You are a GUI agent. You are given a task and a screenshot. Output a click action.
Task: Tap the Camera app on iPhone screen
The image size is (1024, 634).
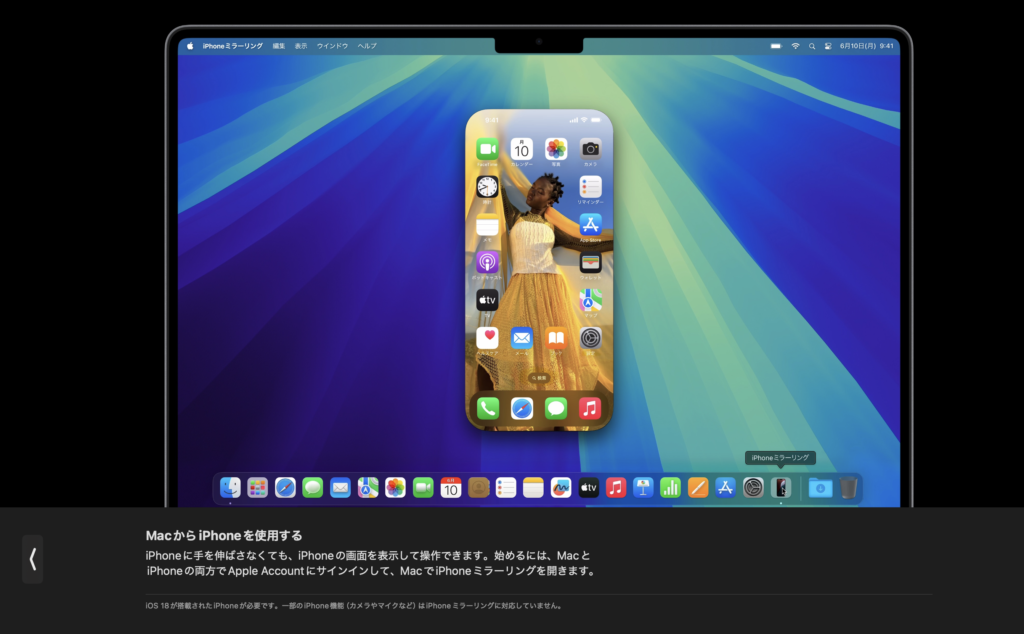pyautogui.click(x=590, y=149)
